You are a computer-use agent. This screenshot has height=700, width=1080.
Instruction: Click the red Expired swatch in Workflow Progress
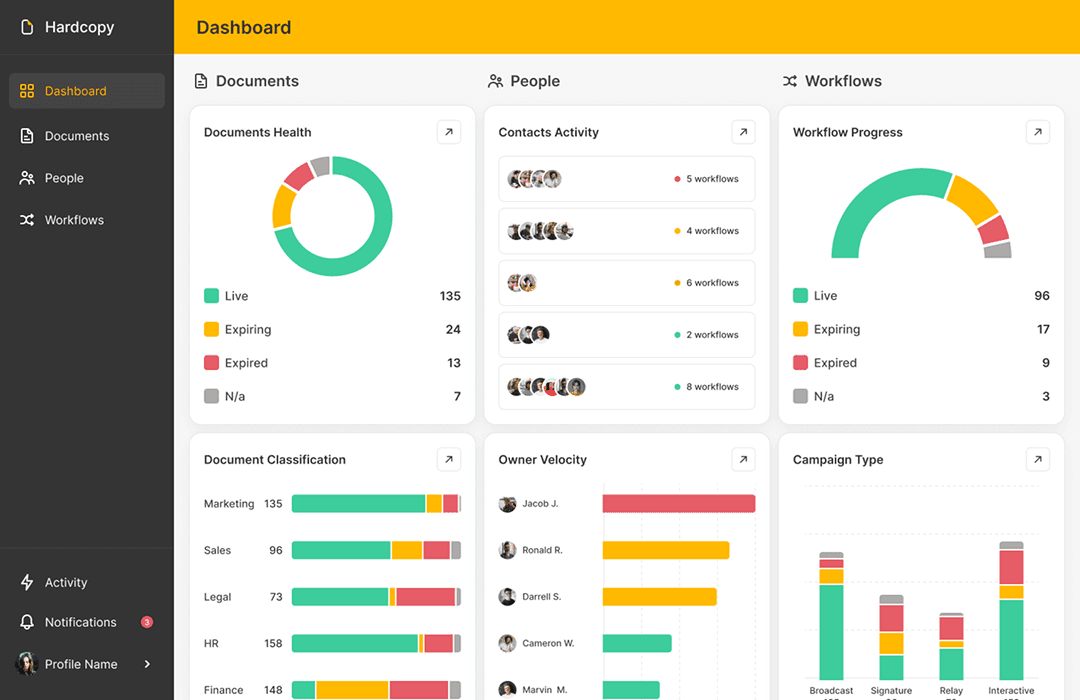pyautogui.click(x=800, y=363)
